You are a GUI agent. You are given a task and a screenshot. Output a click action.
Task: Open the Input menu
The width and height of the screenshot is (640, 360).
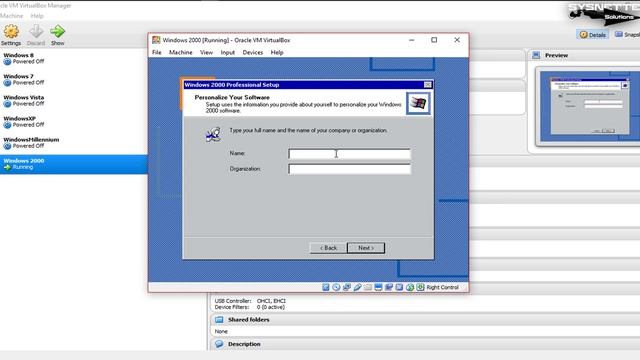tap(228, 53)
